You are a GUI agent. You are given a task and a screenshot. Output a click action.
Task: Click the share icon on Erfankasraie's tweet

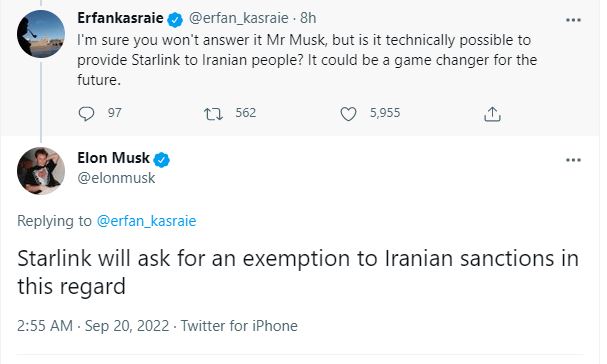coord(492,114)
